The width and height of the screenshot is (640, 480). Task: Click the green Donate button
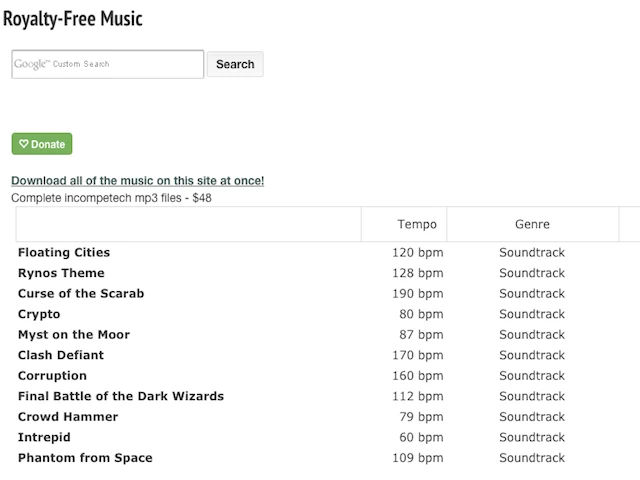(42, 144)
